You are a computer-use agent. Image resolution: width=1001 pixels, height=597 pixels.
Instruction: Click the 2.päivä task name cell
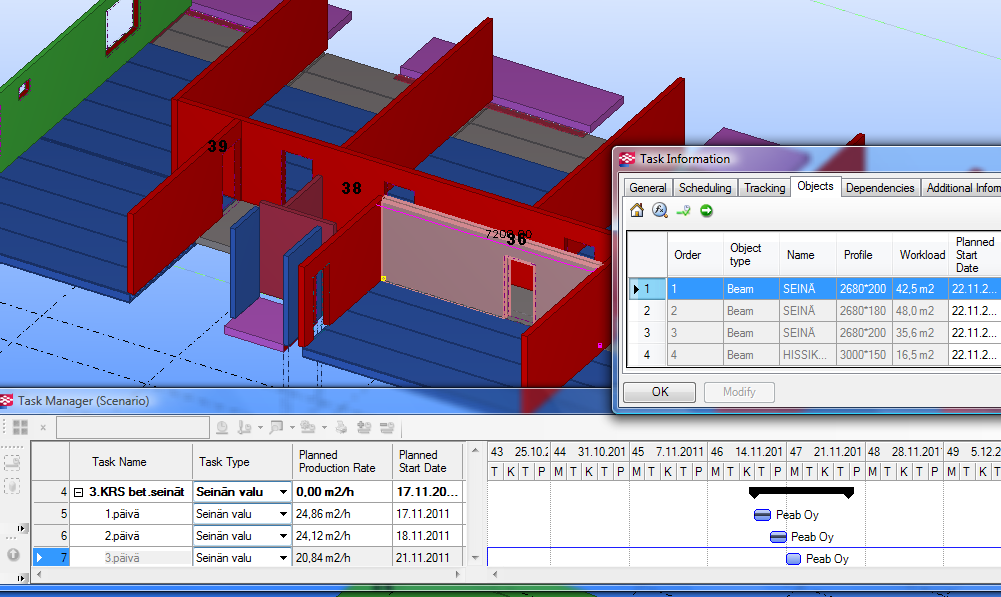click(130, 536)
